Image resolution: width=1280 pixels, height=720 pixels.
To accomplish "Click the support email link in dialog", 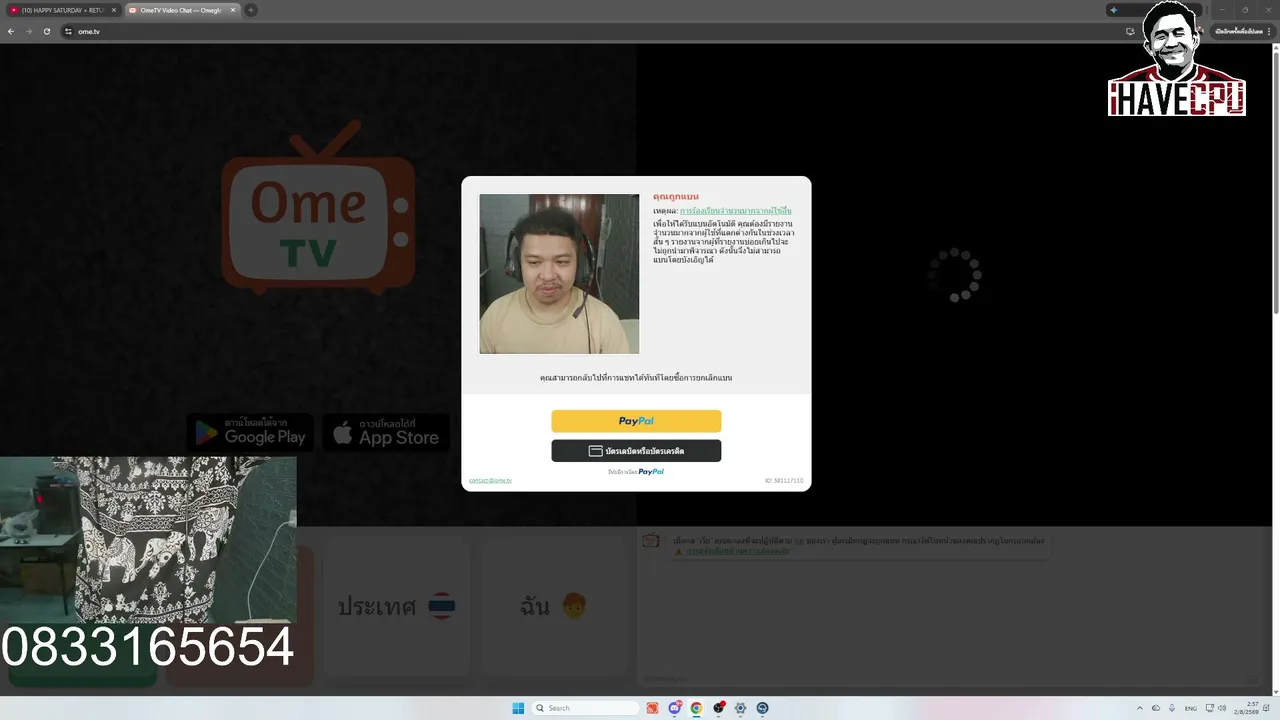I will pyautogui.click(x=490, y=481).
